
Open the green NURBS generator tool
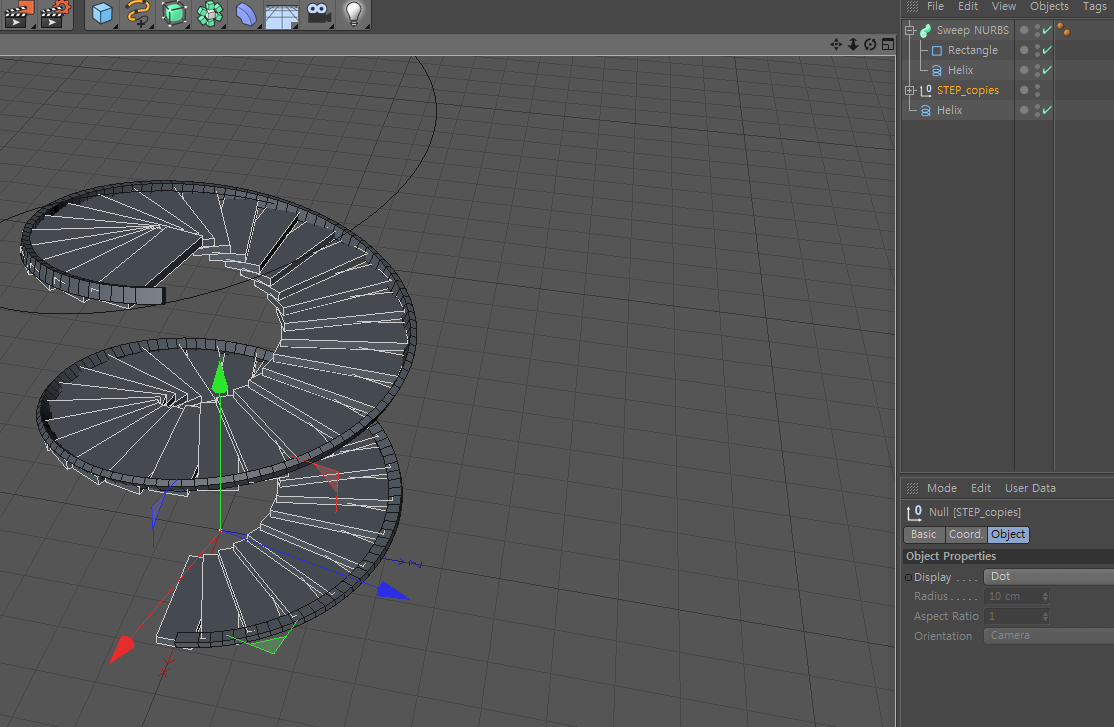(x=174, y=14)
